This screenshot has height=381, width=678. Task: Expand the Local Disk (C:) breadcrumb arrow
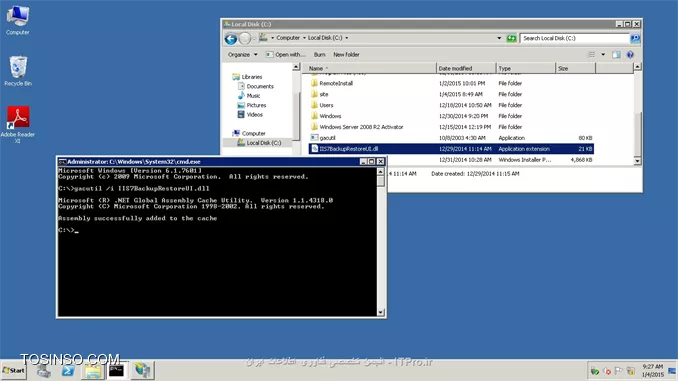(347, 38)
